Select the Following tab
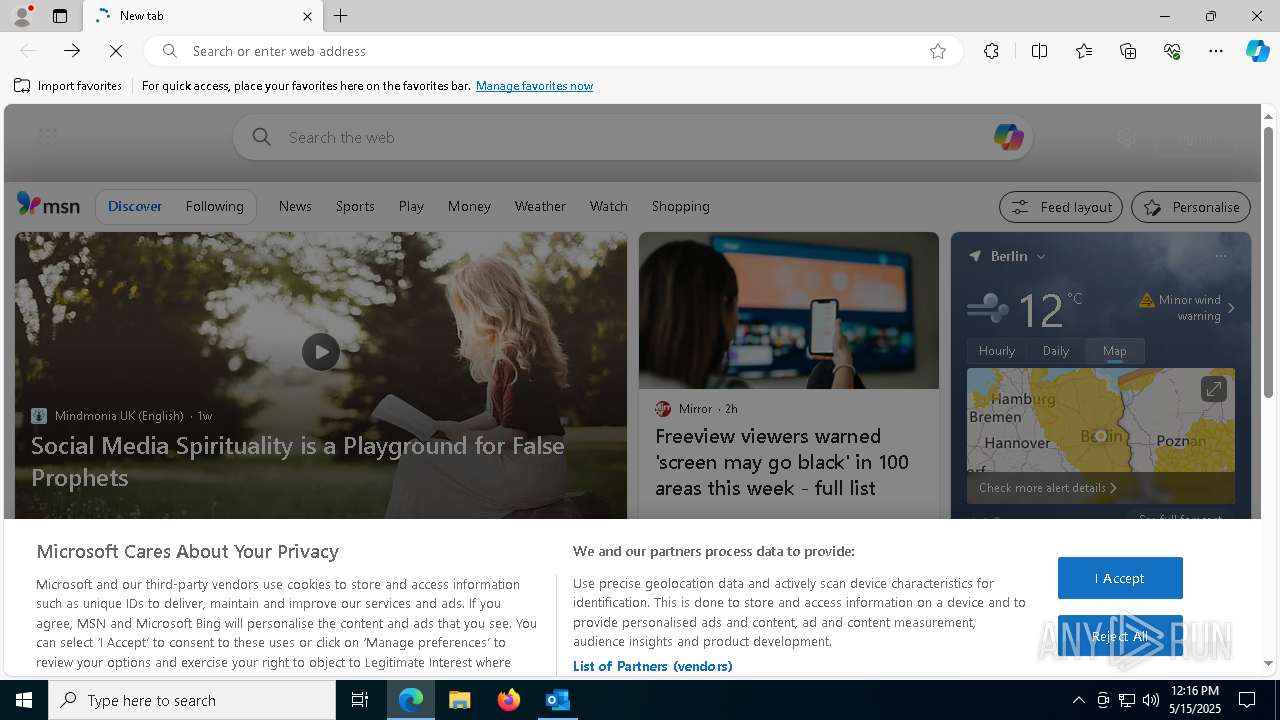This screenshot has height=720, width=1280. pos(214,206)
